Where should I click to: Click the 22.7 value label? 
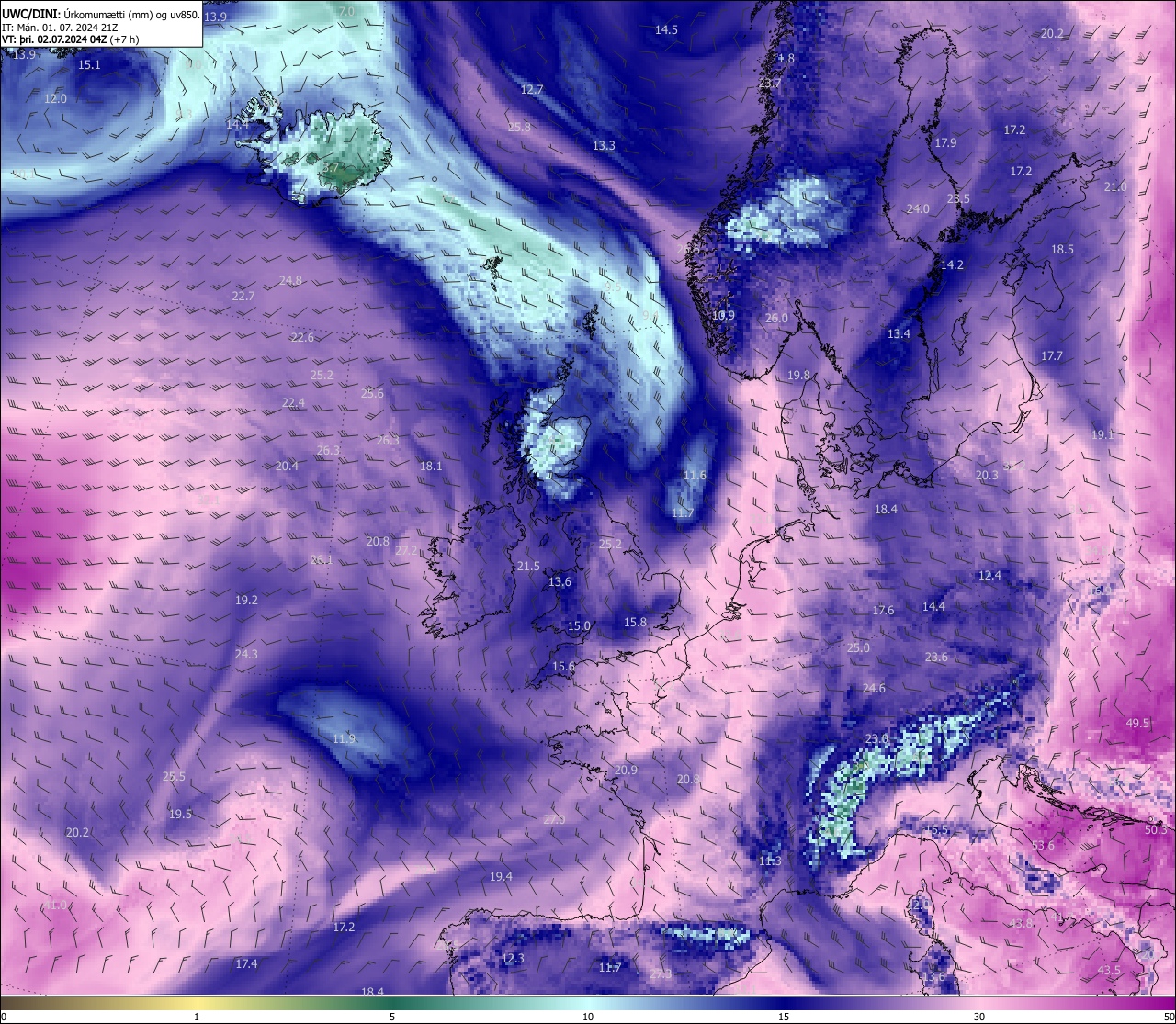(x=243, y=296)
